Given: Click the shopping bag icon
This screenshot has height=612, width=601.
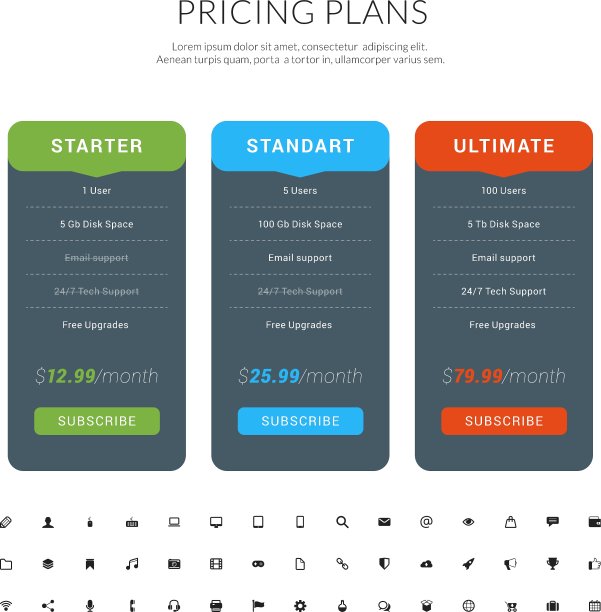Looking at the screenshot, I should [510, 522].
